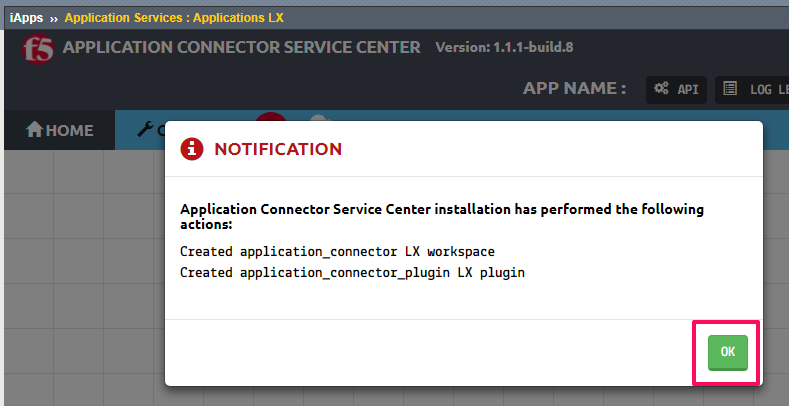Click the APP NAME label
Viewport: 789px width, 406px height.
tap(574, 89)
